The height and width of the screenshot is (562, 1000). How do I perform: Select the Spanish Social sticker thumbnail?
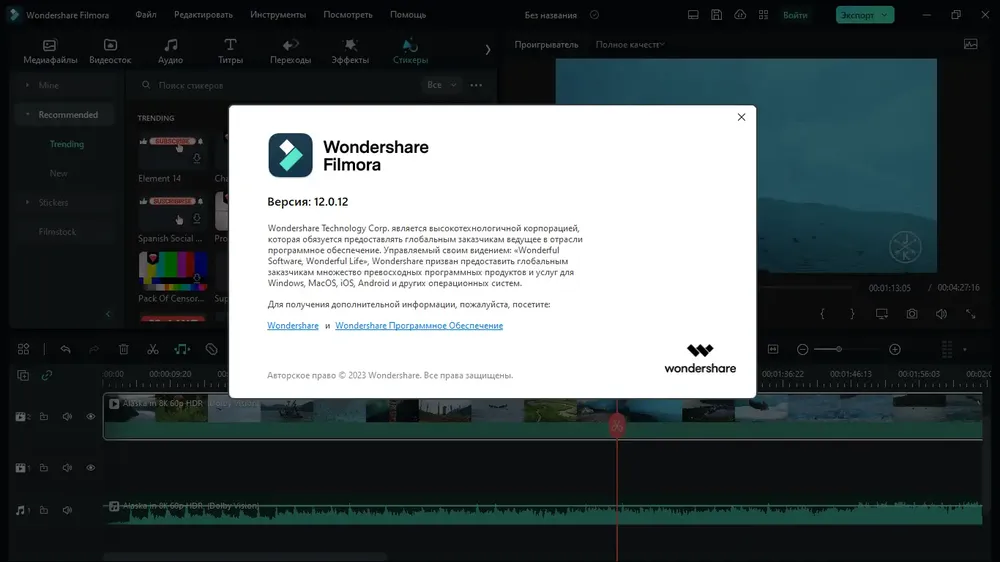172,211
